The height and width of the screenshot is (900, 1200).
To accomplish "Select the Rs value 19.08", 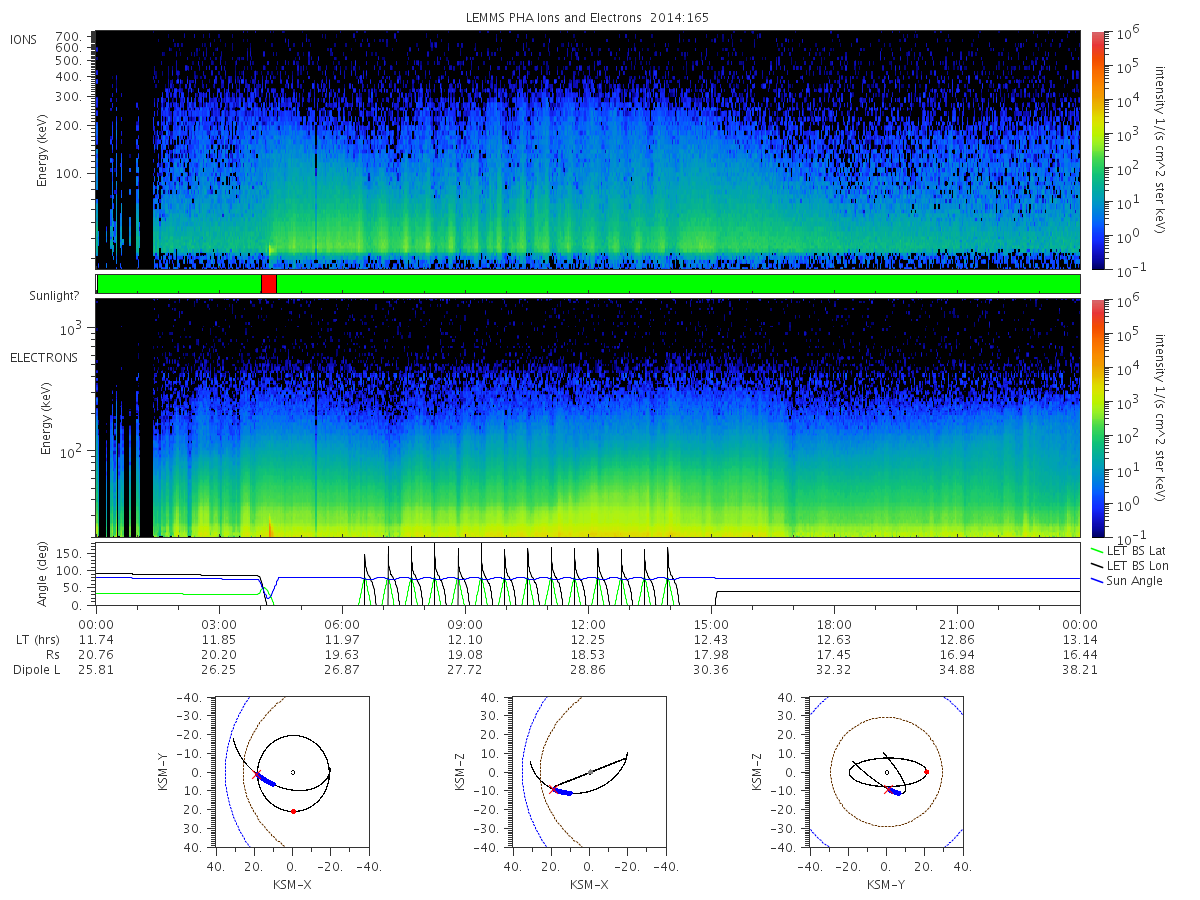I will [465, 654].
